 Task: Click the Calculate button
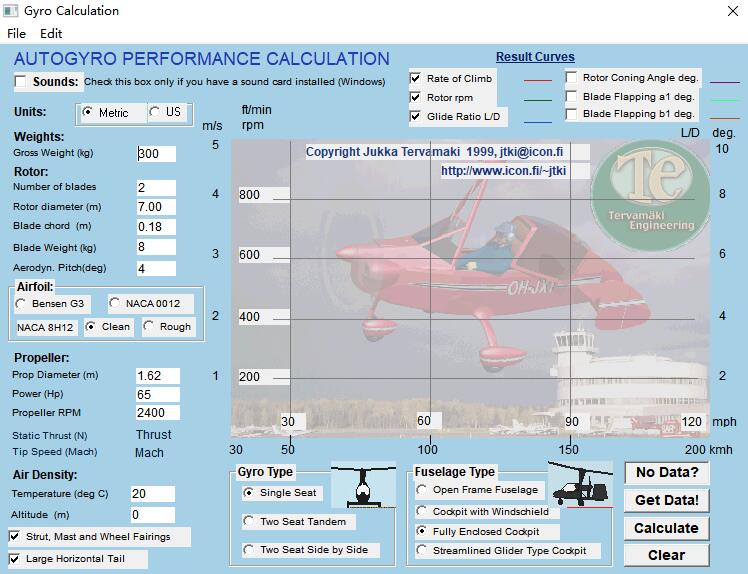click(x=666, y=528)
